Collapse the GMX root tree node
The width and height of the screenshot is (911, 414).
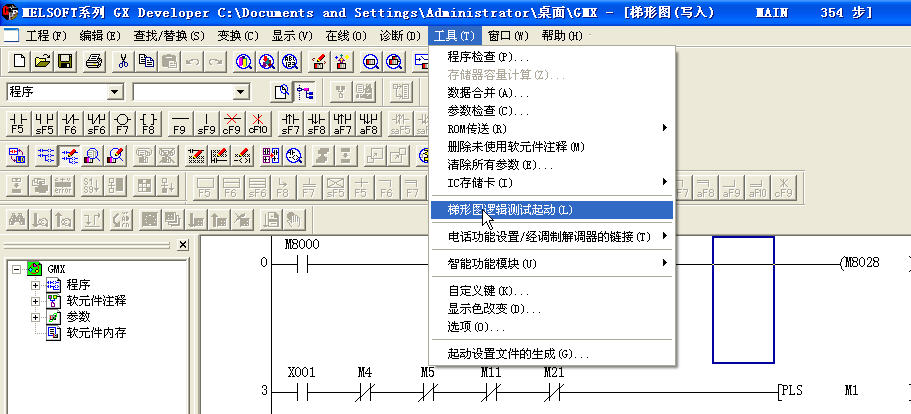pos(16,269)
